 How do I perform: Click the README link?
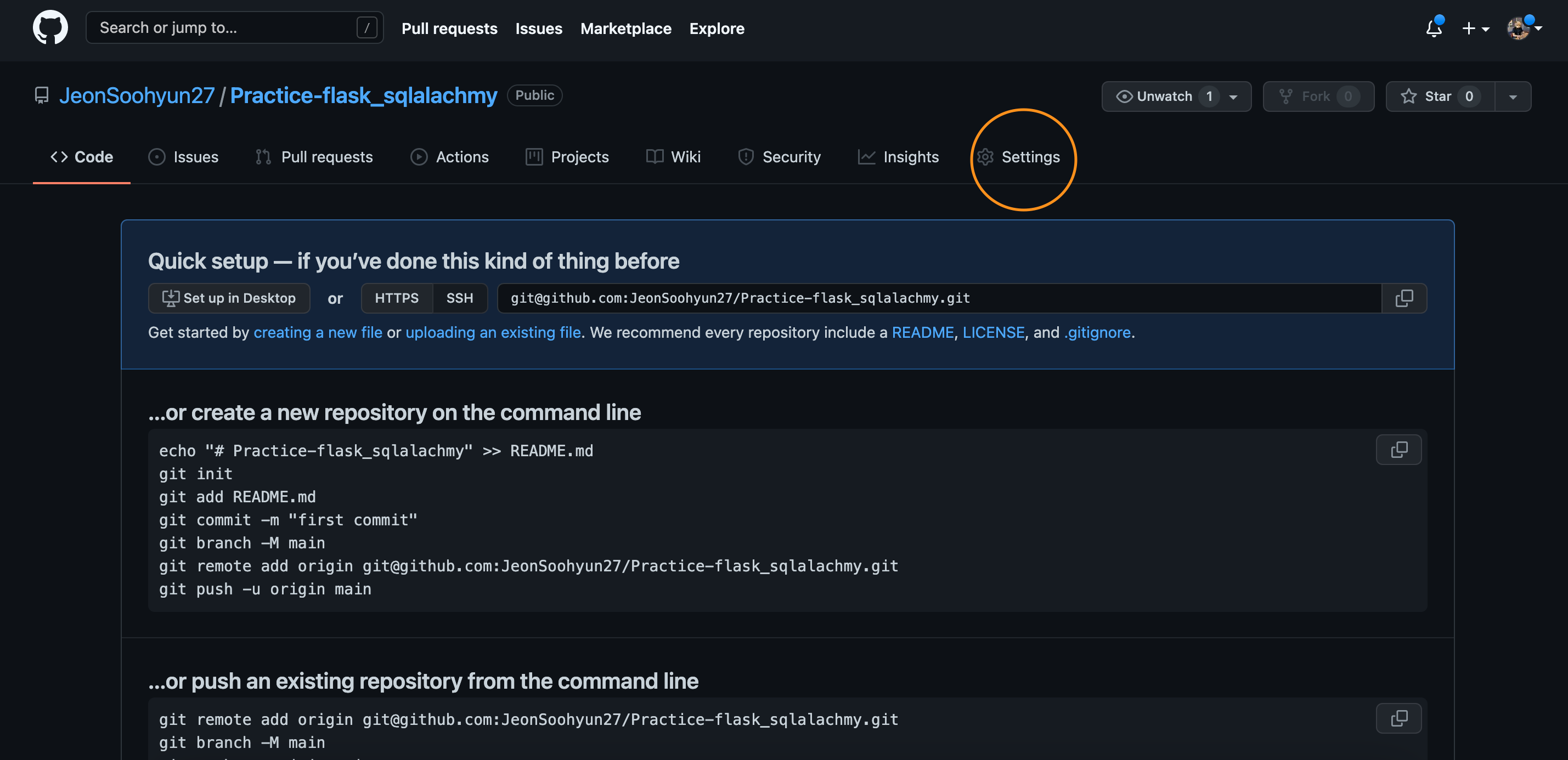923,332
